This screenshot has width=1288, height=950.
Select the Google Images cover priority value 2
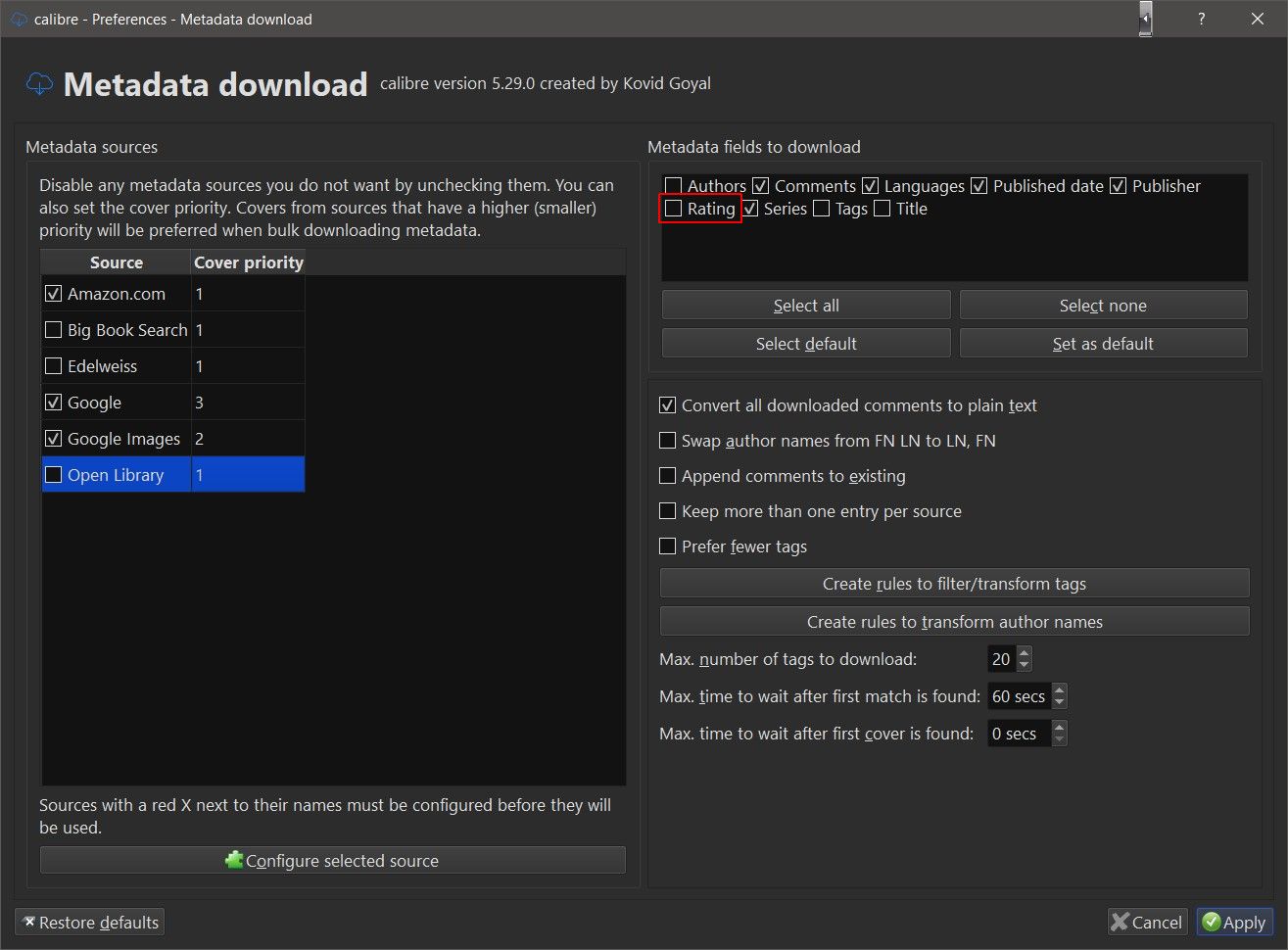pyautogui.click(x=248, y=439)
